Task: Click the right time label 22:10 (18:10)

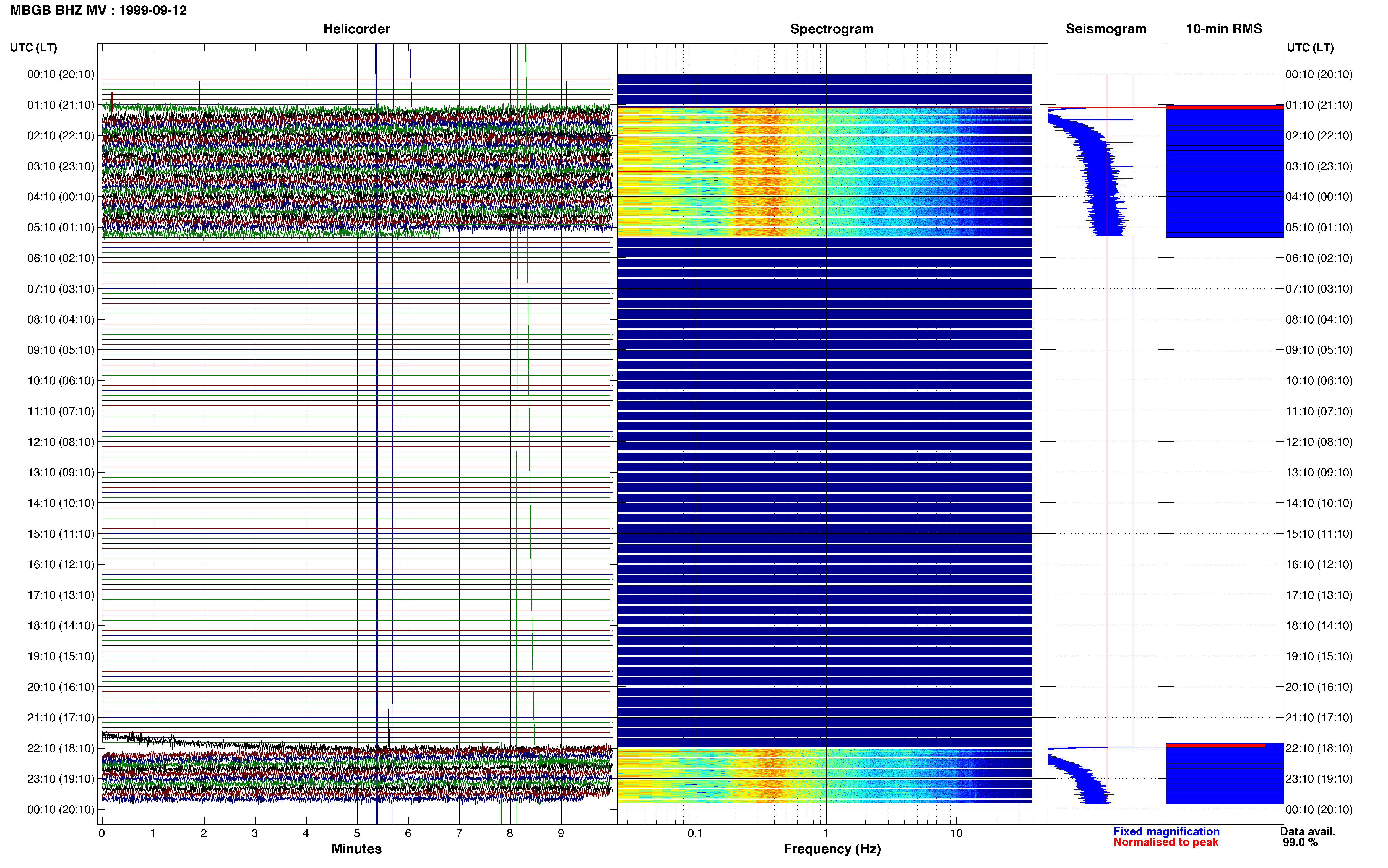Action: point(1319,748)
